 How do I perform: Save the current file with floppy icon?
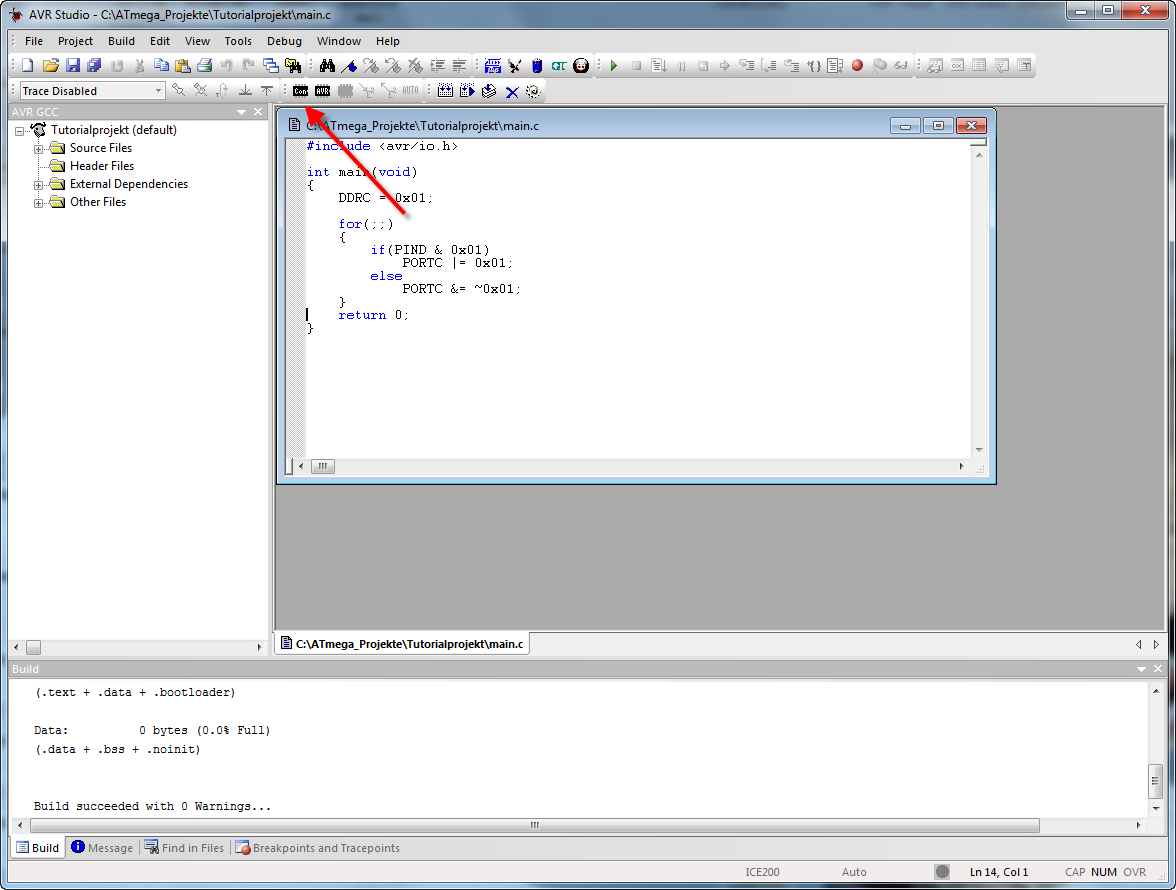tap(73, 66)
